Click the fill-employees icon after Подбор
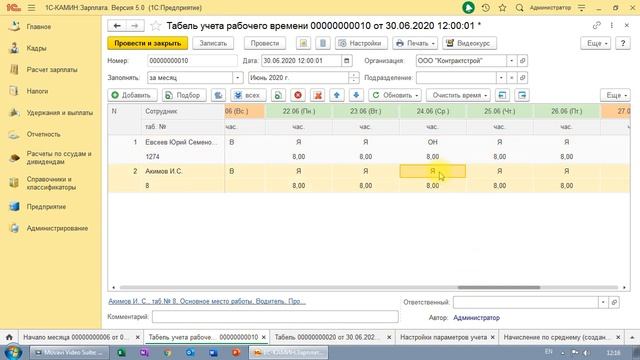The image size is (640, 360). pos(218,95)
